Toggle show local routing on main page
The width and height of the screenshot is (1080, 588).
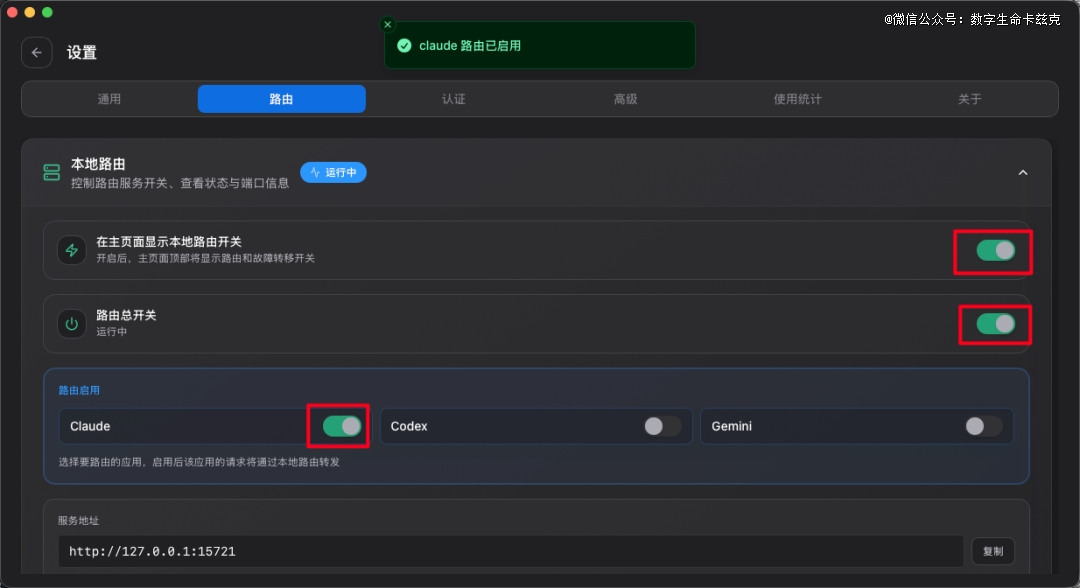pyautogui.click(x=995, y=250)
